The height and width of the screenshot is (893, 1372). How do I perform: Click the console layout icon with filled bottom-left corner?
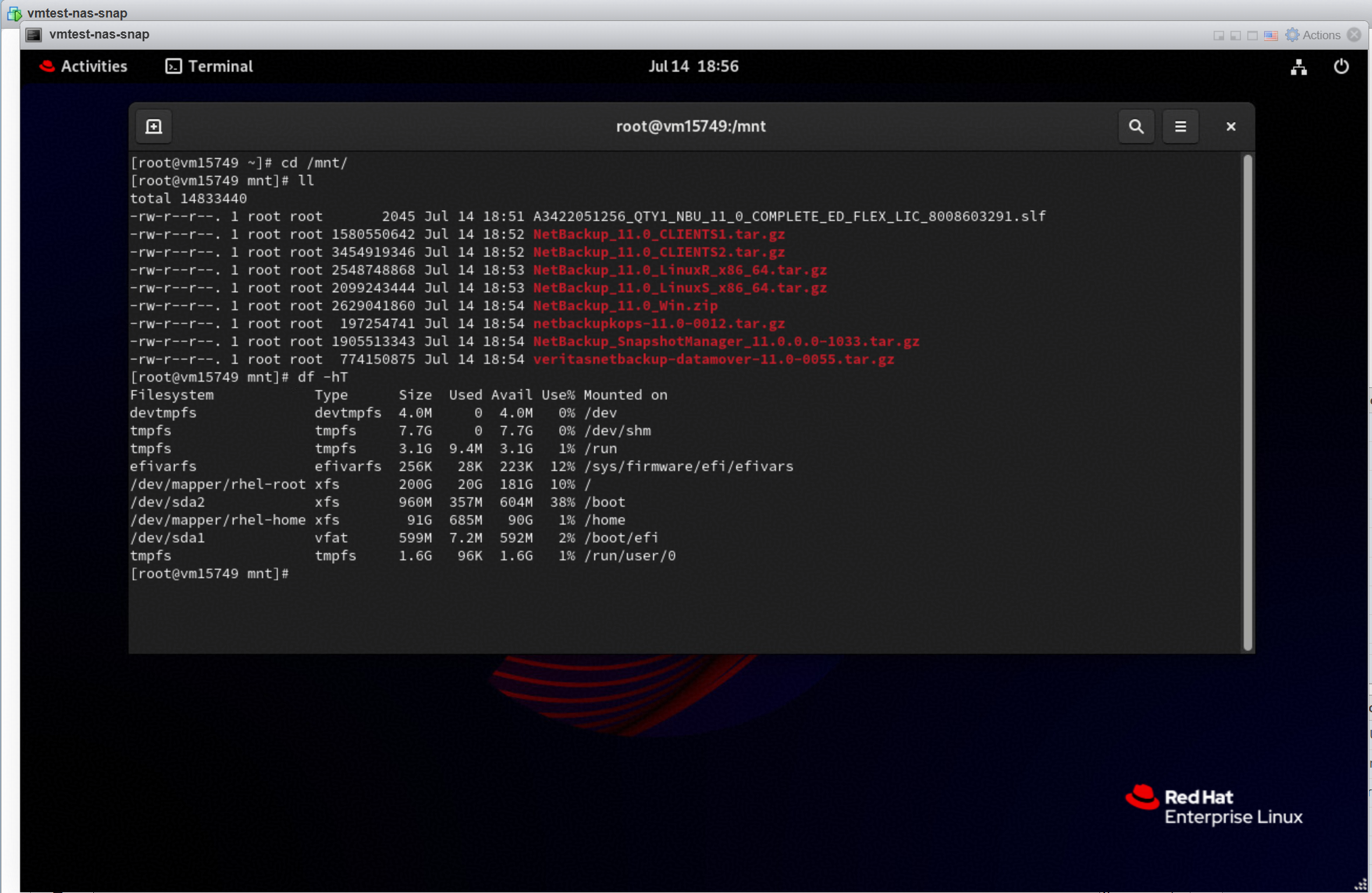(x=1235, y=35)
